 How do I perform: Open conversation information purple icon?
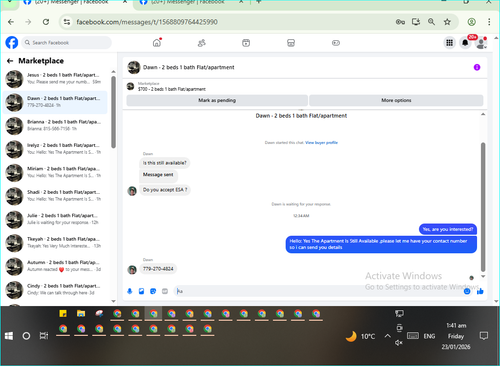[x=477, y=67]
